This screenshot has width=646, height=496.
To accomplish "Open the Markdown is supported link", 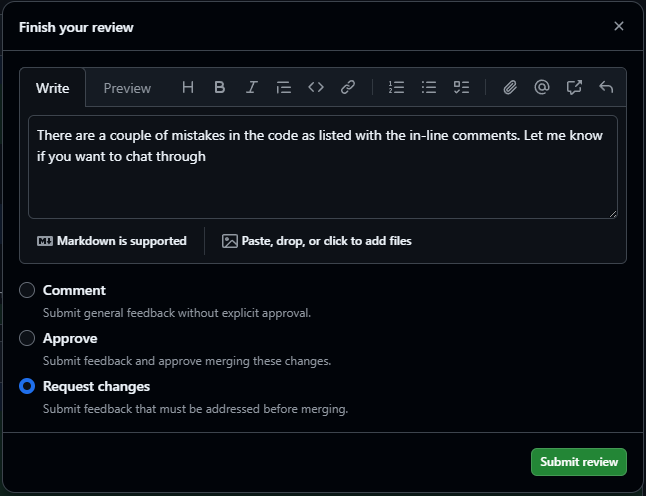I will tap(112, 241).
